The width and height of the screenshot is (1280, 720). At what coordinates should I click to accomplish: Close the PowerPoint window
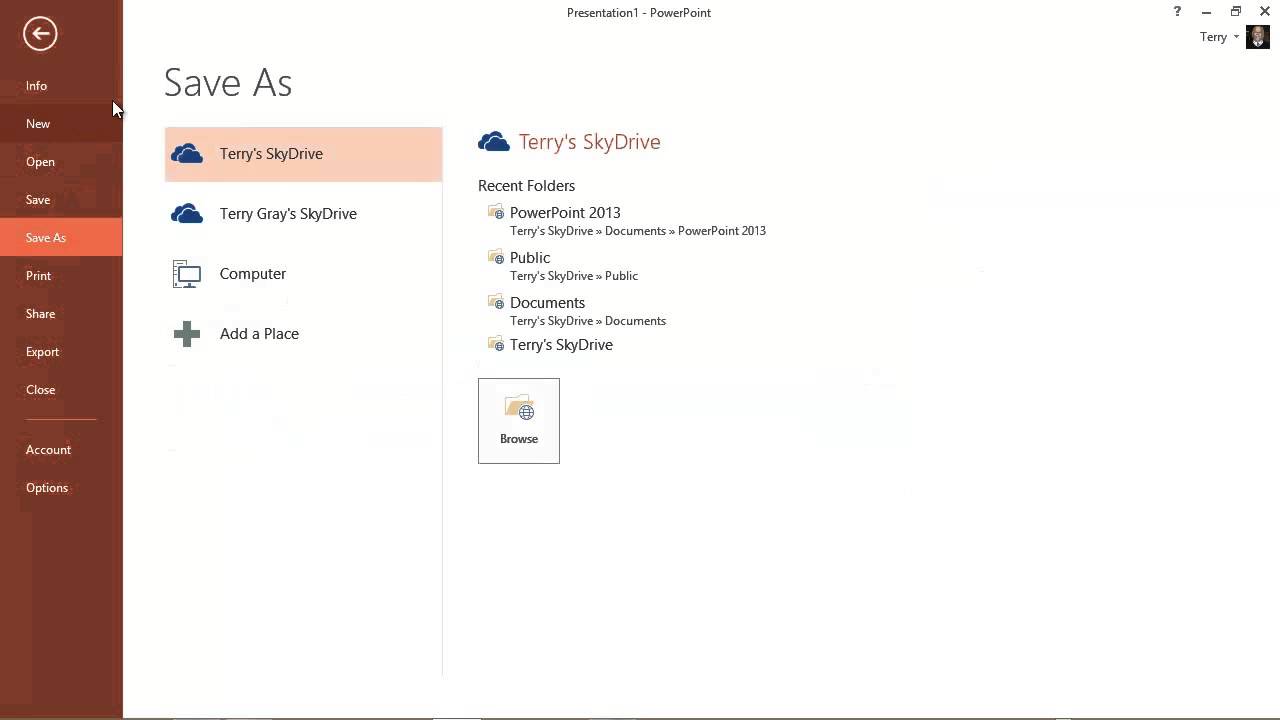[1265, 12]
